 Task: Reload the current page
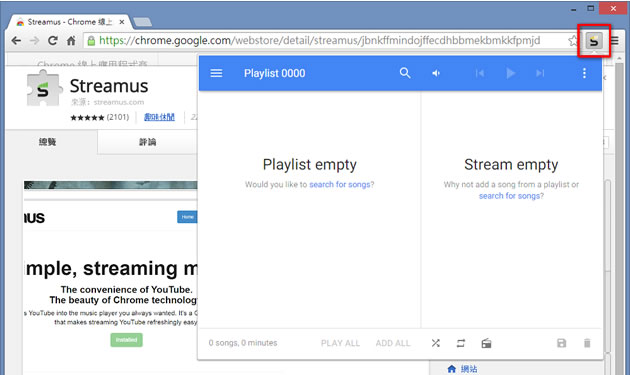coord(53,41)
